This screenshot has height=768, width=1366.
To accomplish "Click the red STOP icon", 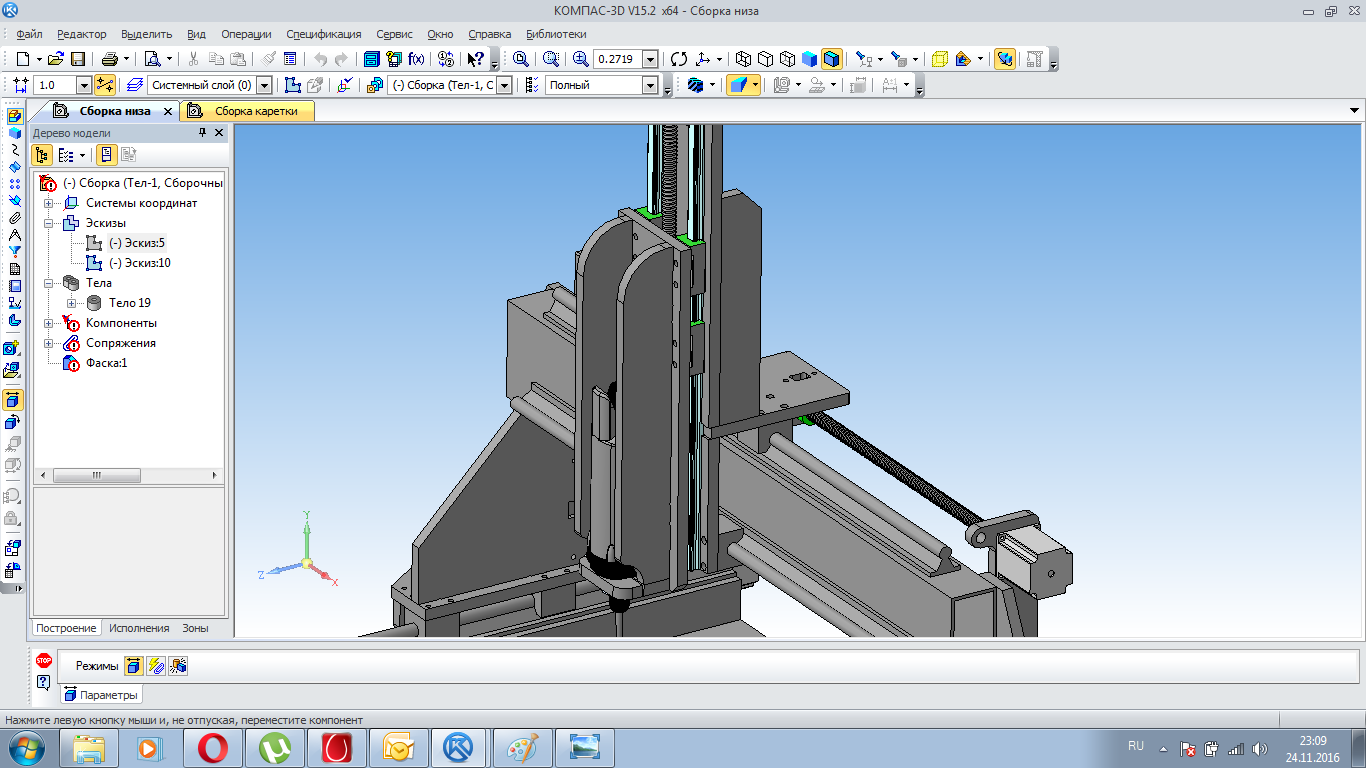I will [43, 660].
